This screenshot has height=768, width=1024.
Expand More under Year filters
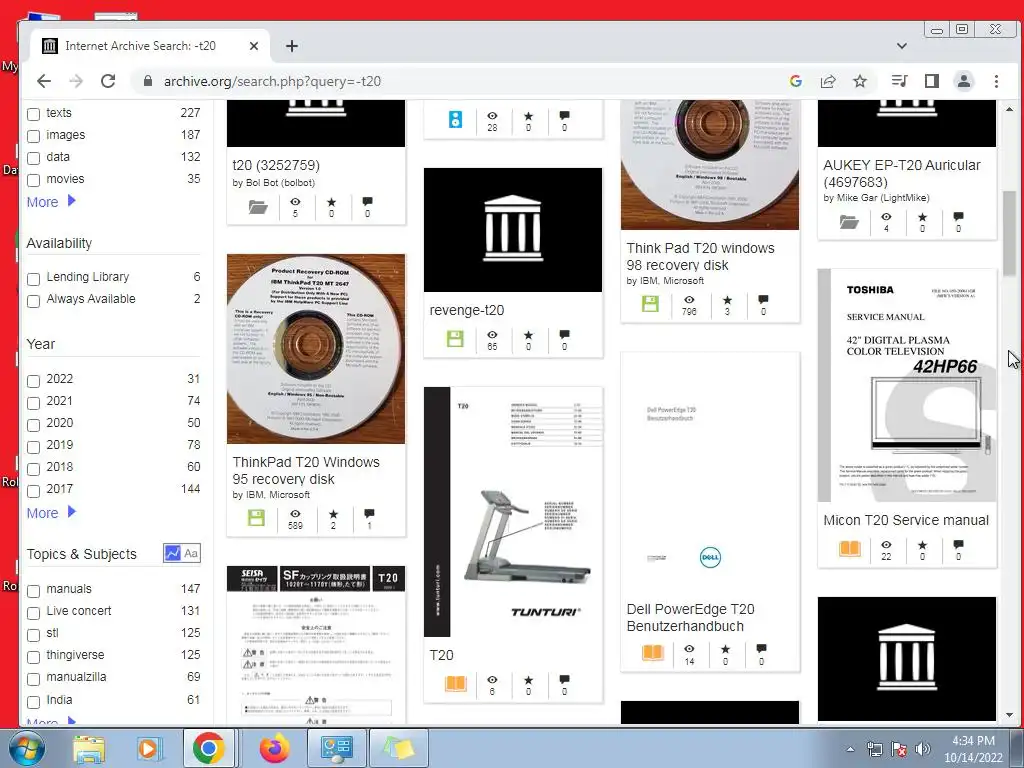pyautogui.click(x=51, y=513)
